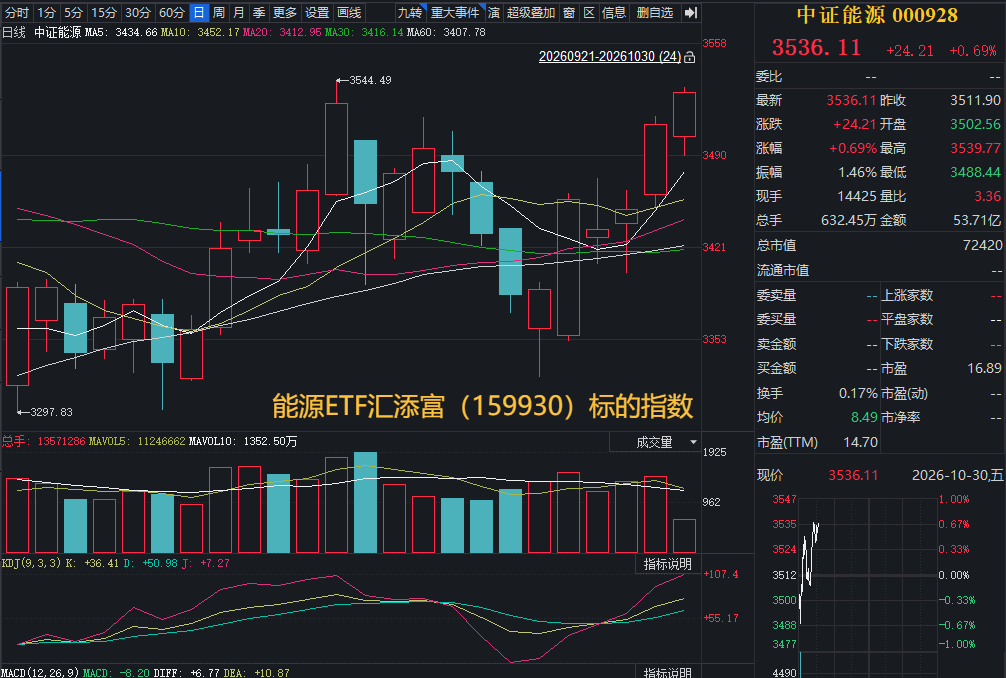The height and width of the screenshot is (678, 1006).
Task: Select the 1分 timeframe
Action: point(46,12)
